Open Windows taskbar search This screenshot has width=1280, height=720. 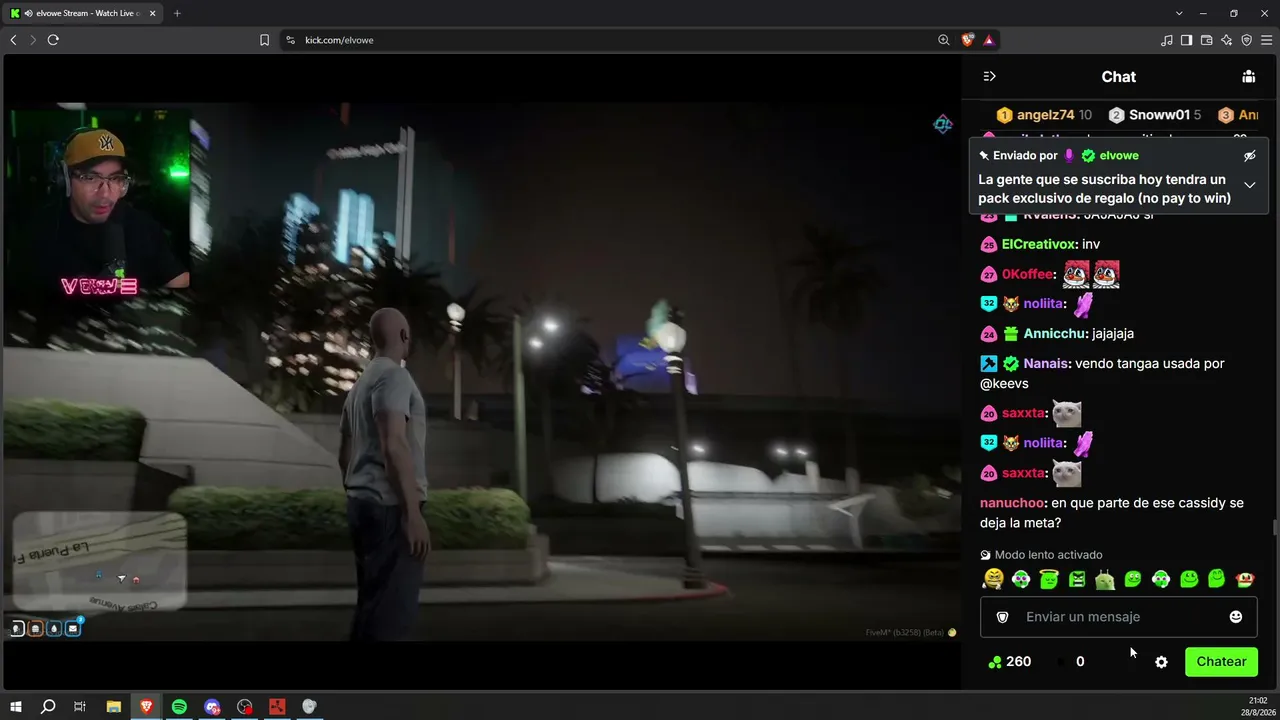48,707
